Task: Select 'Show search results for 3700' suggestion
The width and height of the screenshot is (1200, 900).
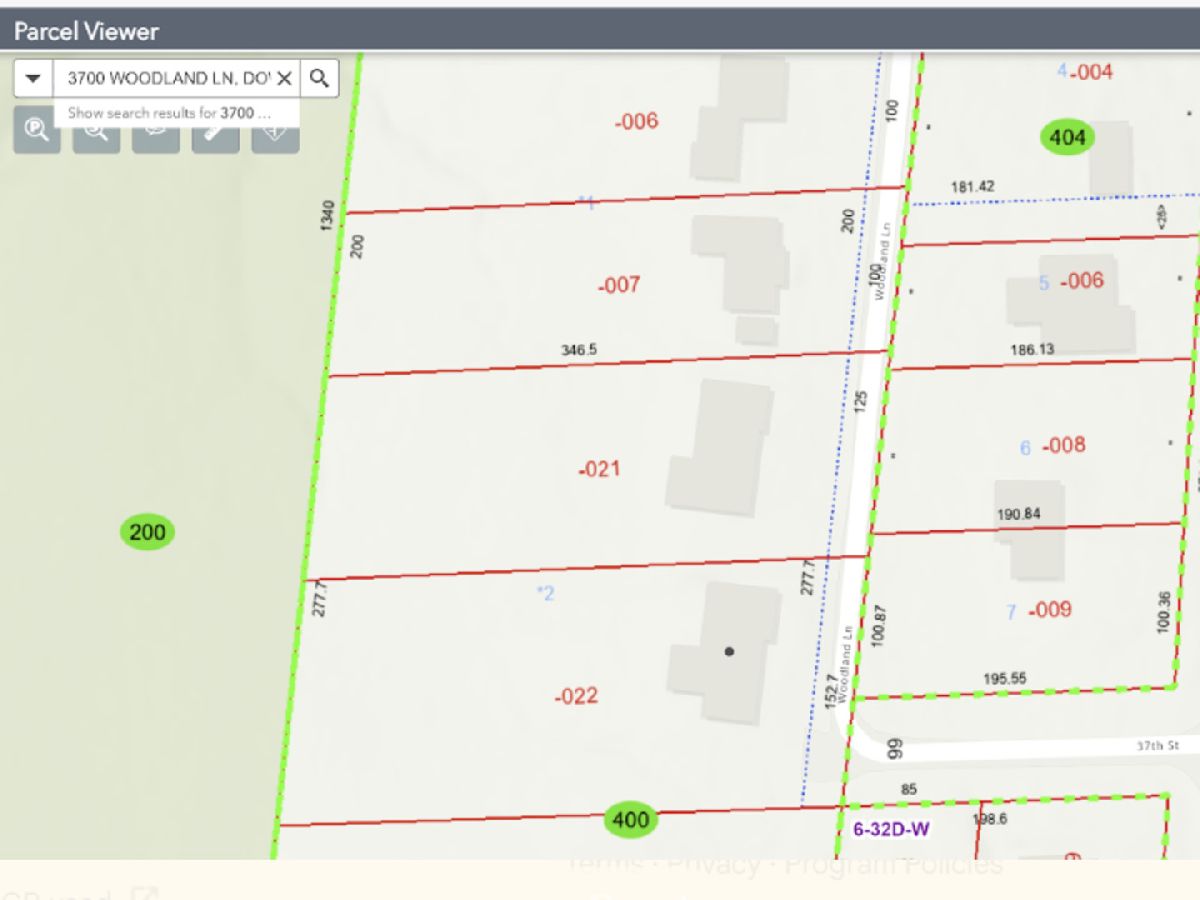Action: (x=170, y=113)
